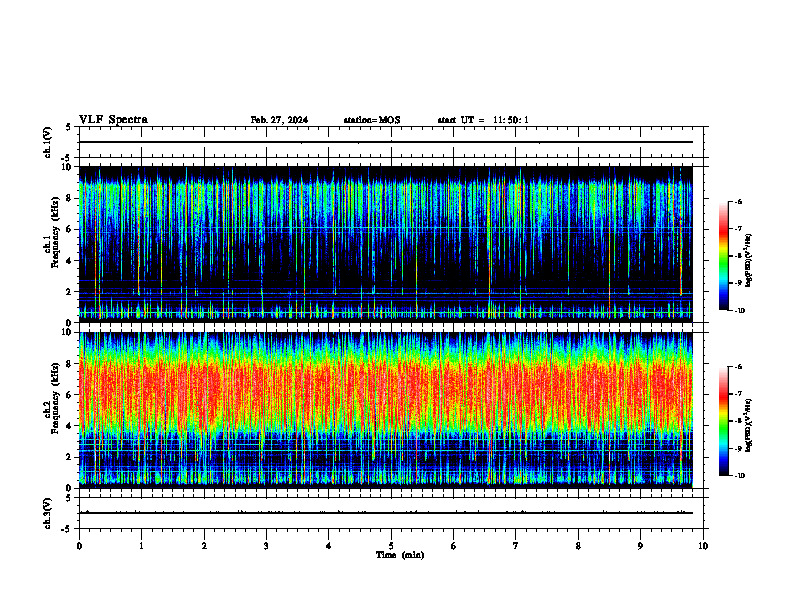792x612 pixels.
Task: Click the "4" tick on the time axis
Action: (x=328, y=546)
